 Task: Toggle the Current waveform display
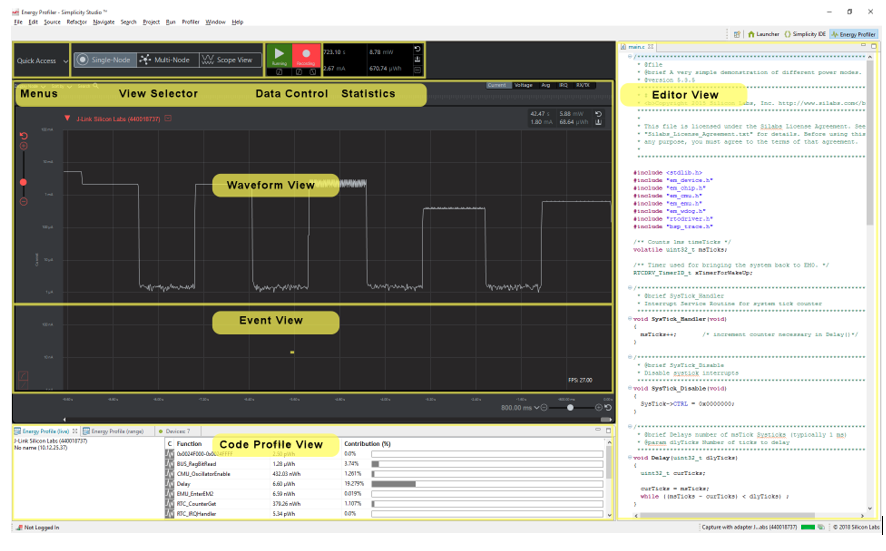(x=497, y=85)
